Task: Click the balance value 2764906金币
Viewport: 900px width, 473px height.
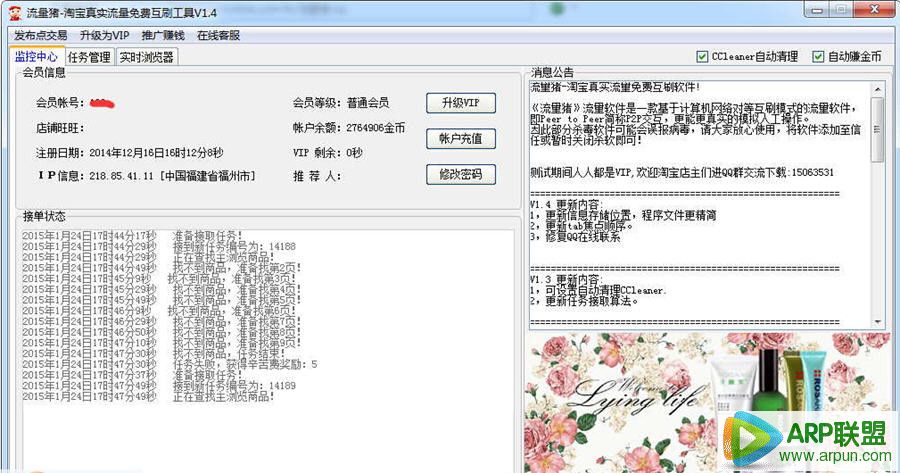Action: 376,127
